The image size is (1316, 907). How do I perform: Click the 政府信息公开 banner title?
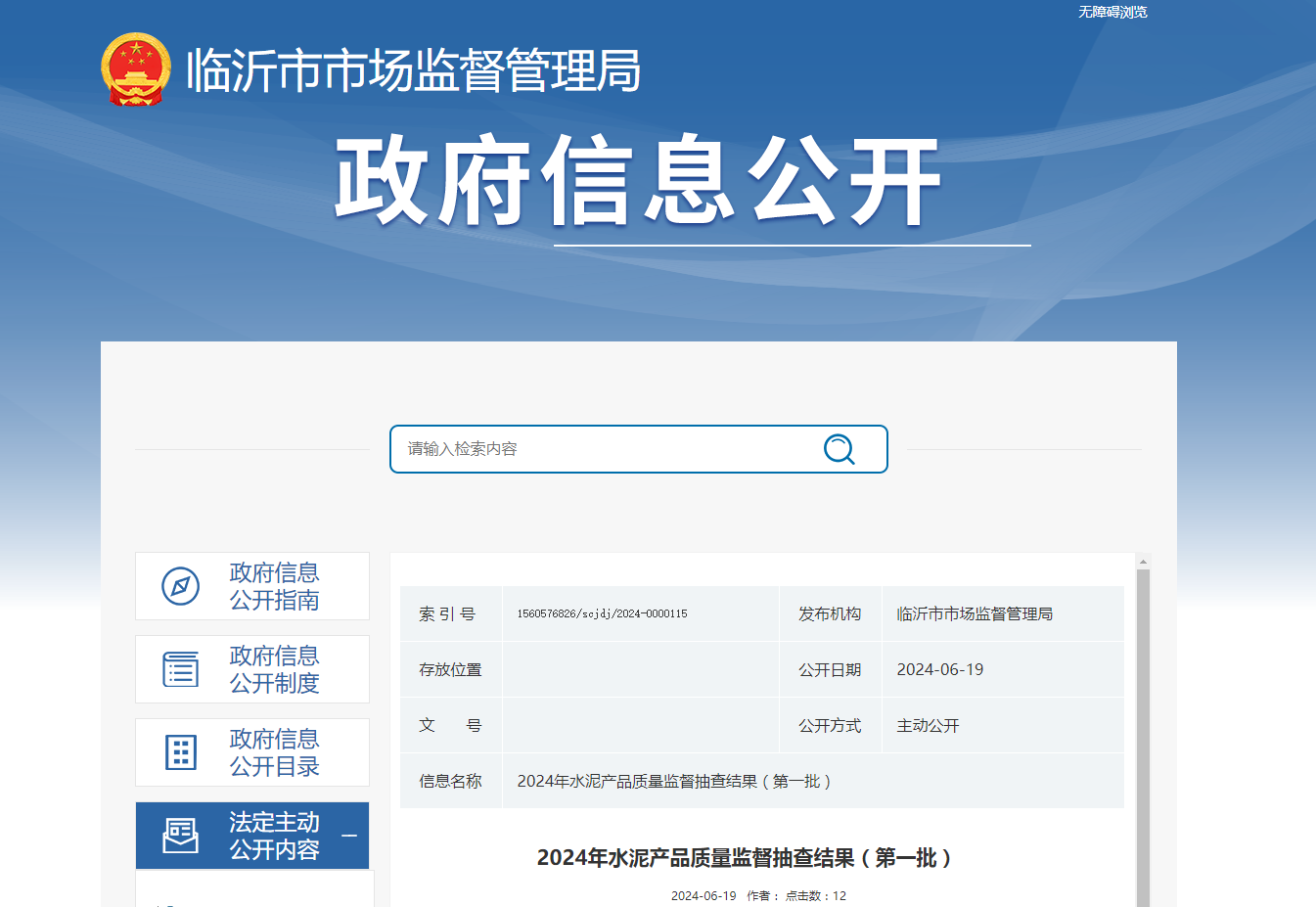click(638, 181)
